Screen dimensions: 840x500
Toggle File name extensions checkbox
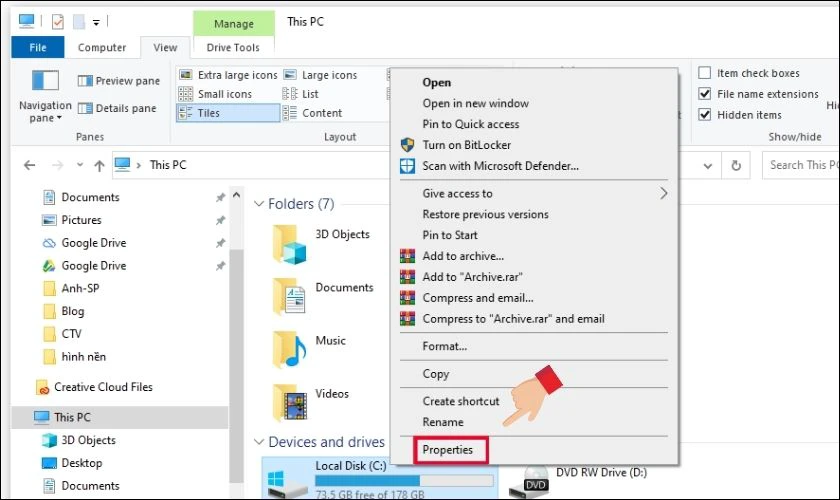705,94
